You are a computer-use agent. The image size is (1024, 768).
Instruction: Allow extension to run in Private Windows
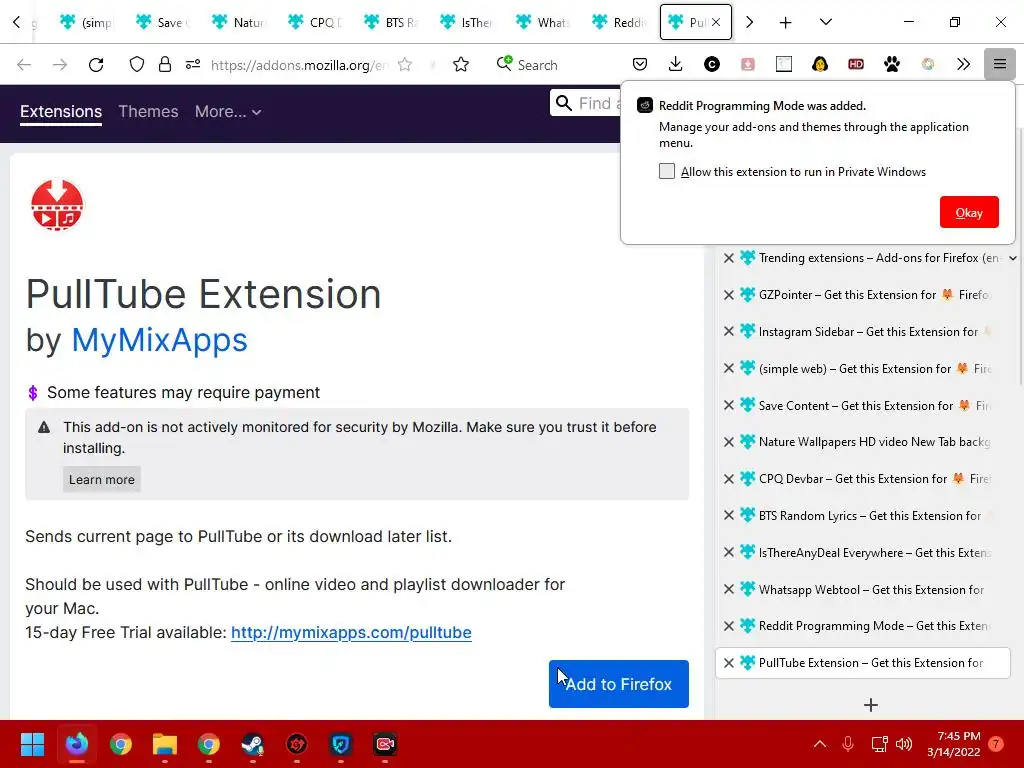pyautogui.click(x=667, y=171)
